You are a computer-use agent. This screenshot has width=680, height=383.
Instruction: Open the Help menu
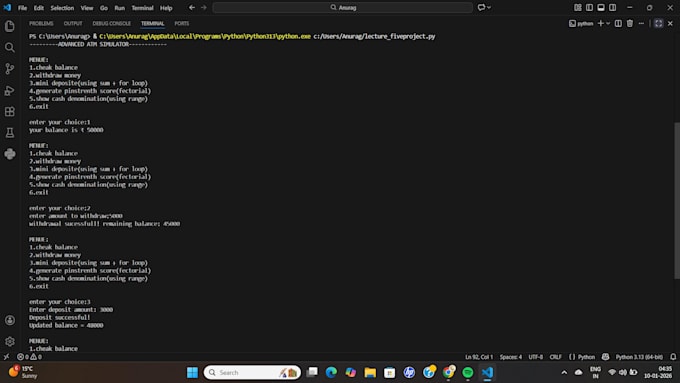(166, 8)
